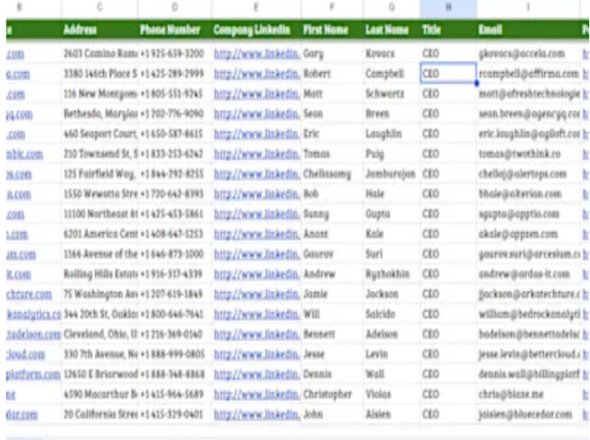Select address cell Cleveland, Ohio
Screen dimensions: 590x440
pos(99,334)
